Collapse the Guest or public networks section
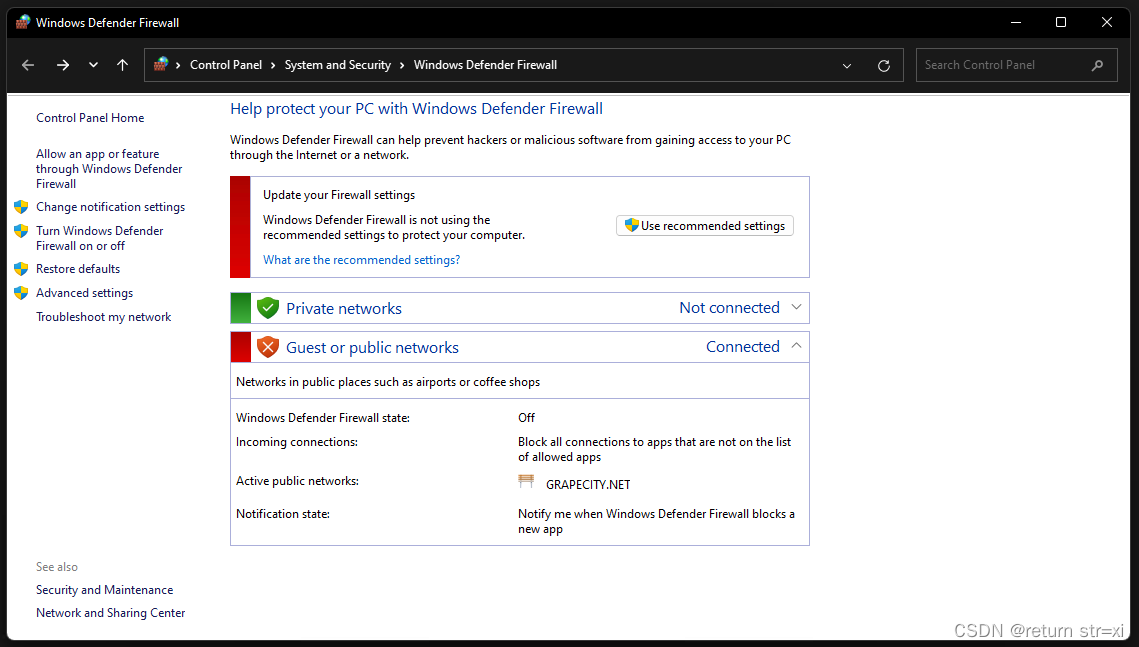Image resolution: width=1139 pixels, height=647 pixels. (x=796, y=346)
